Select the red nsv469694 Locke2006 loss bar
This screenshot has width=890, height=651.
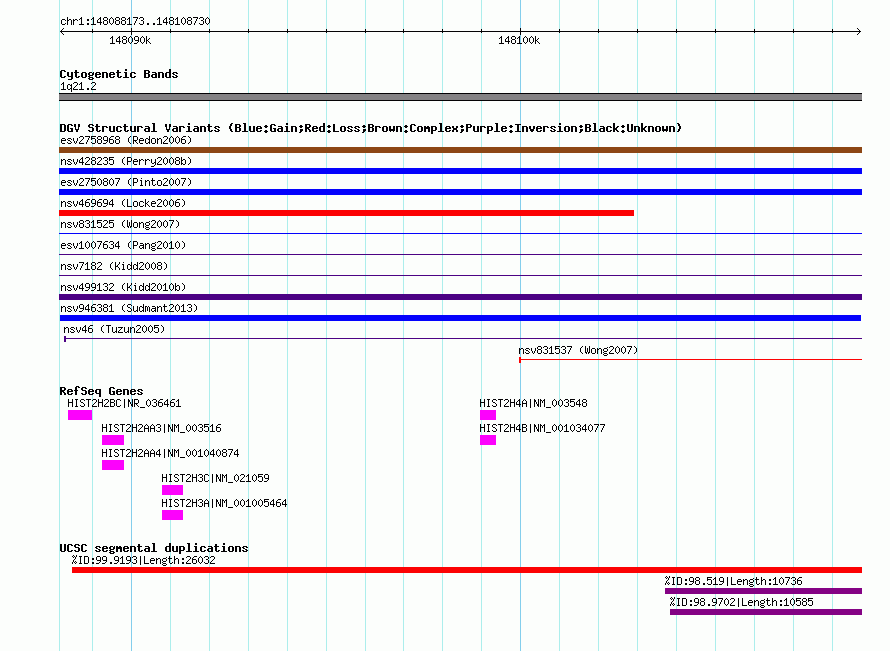coord(346,213)
